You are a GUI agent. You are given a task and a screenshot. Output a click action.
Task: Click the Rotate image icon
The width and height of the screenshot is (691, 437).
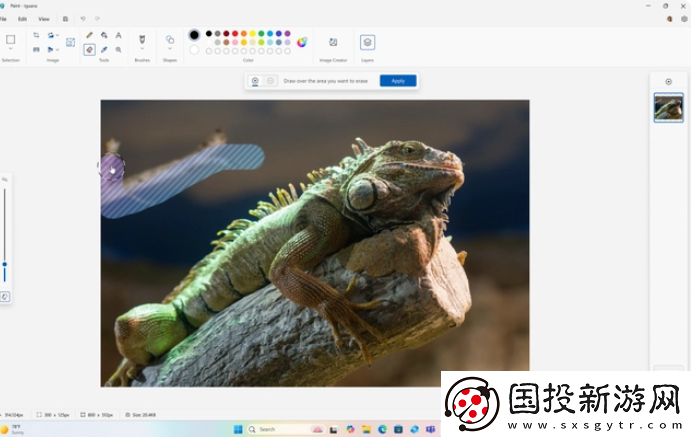point(50,35)
